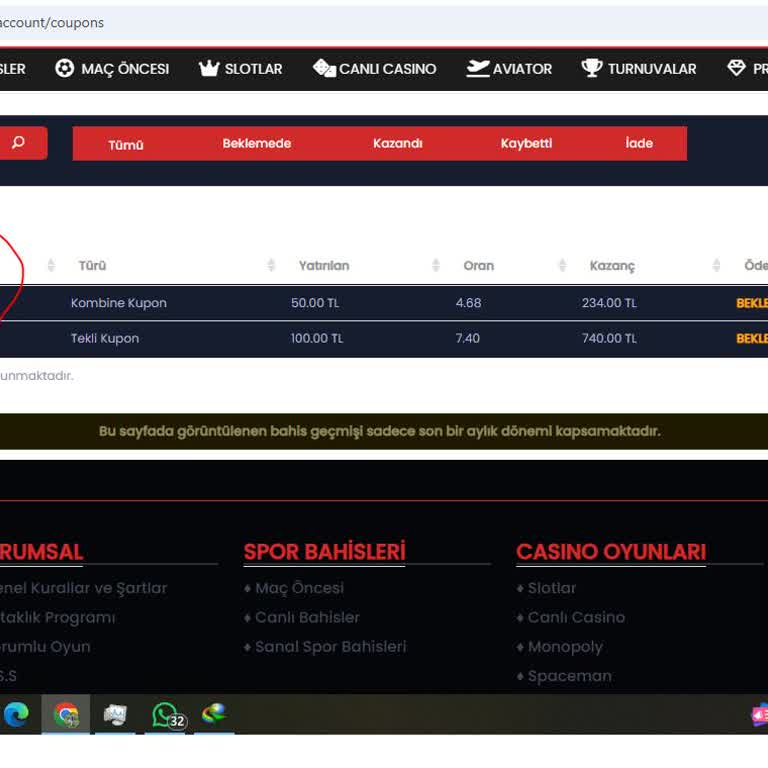768x768 pixels.
Task: Click the CASINO OYUNLARI footer heading
Action: tap(611, 552)
